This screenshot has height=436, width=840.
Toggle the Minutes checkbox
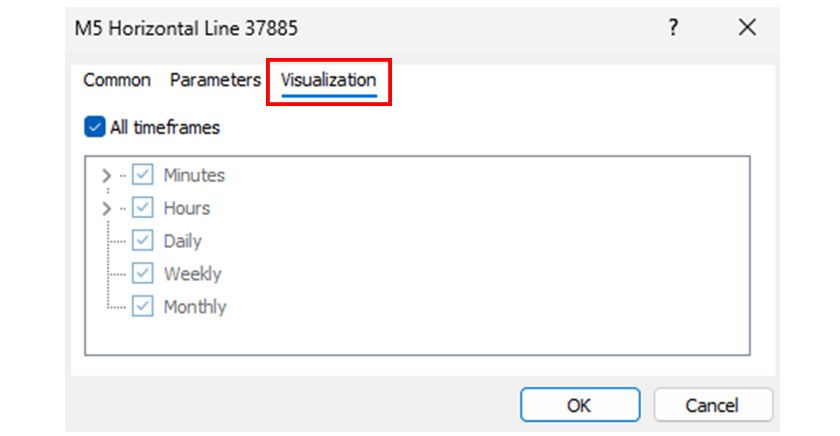(143, 175)
